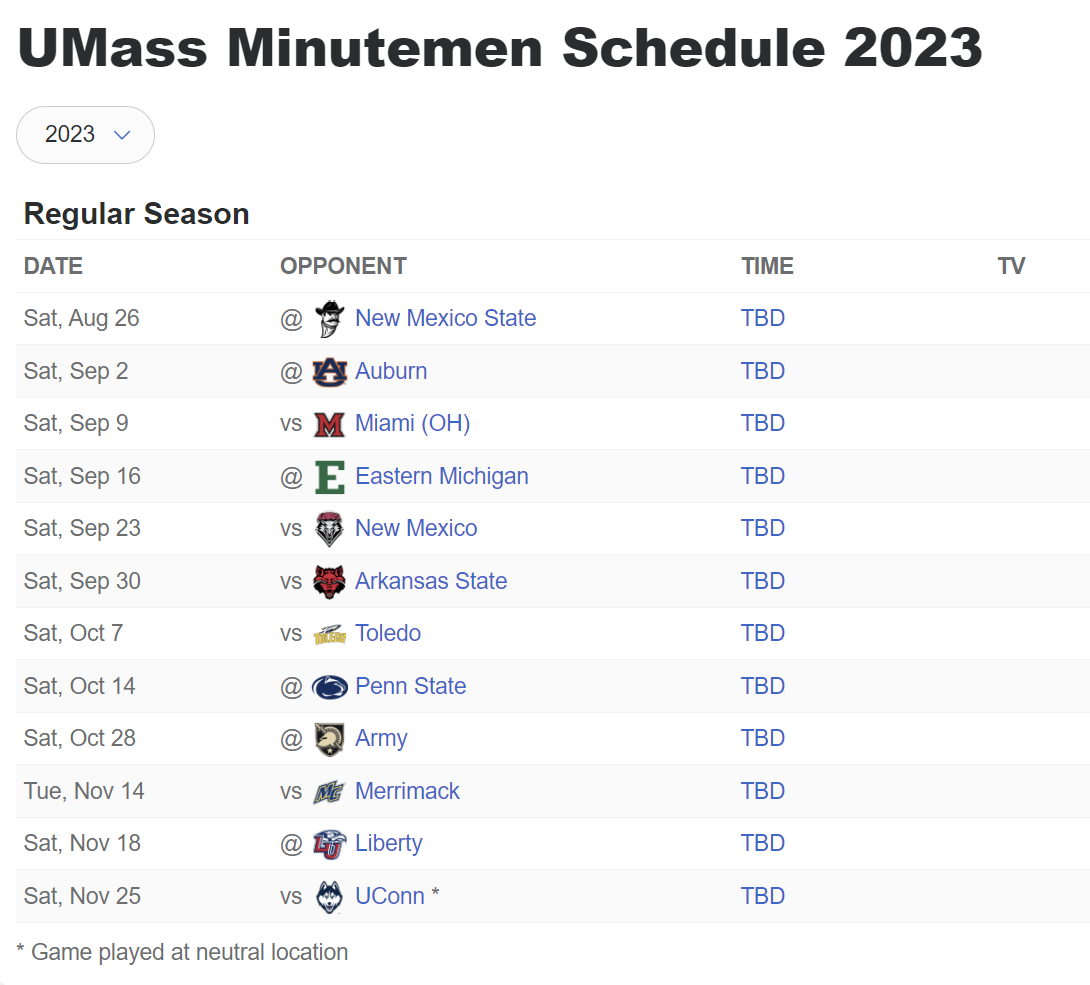
Task: Click the Army Black Knights logo
Action: pyautogui.click(x=330, y=739)
